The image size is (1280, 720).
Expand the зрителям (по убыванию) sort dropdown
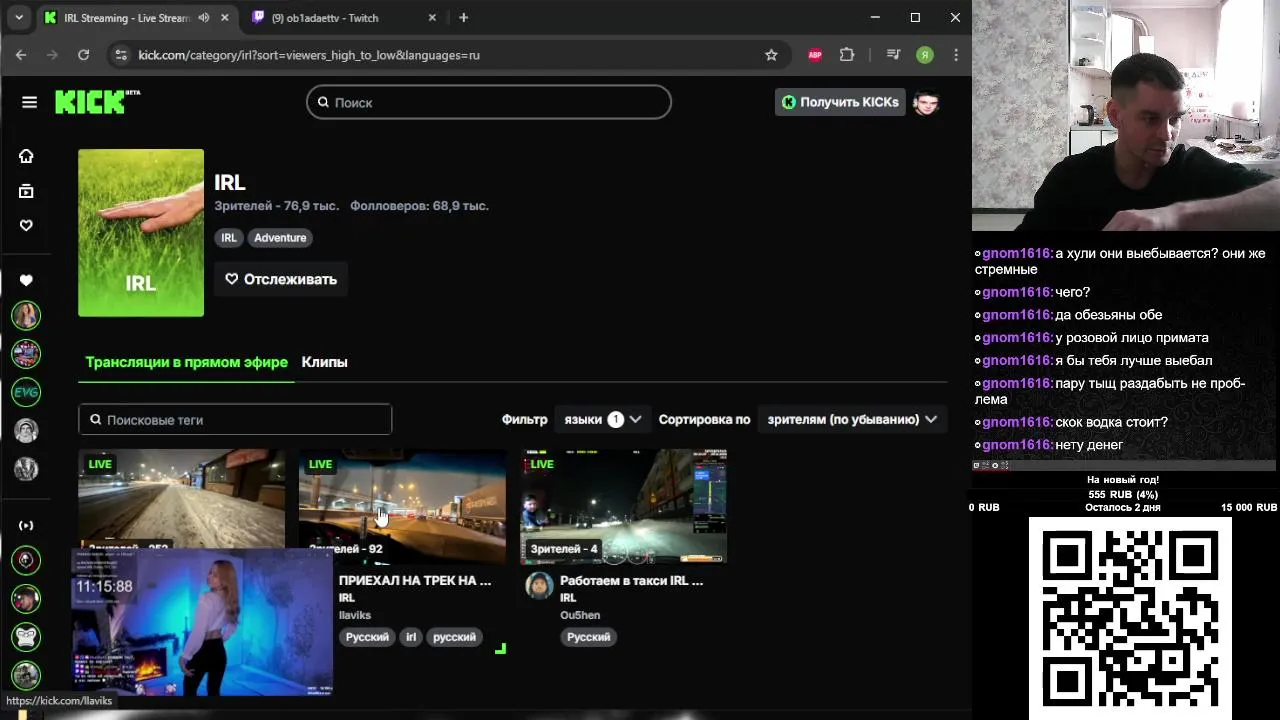point(853,420)
